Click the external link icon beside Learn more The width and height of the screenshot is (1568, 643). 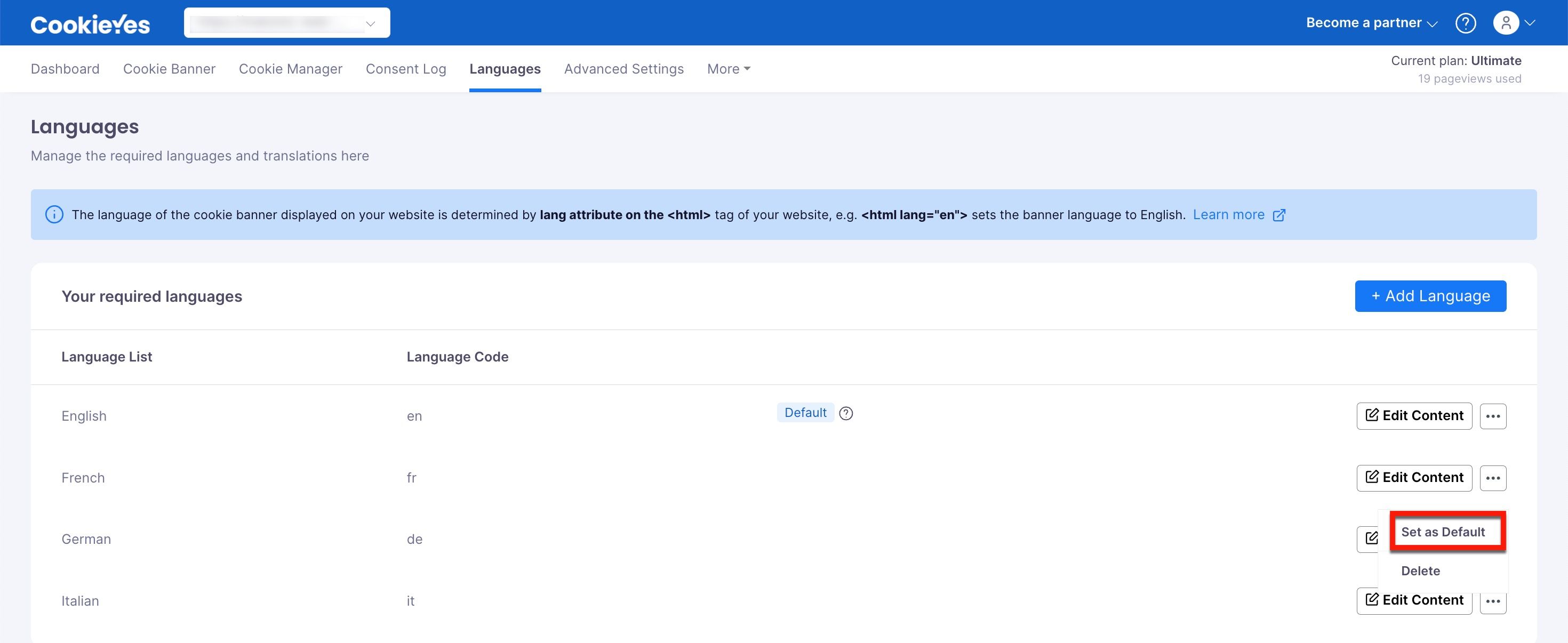point(1279,215)
